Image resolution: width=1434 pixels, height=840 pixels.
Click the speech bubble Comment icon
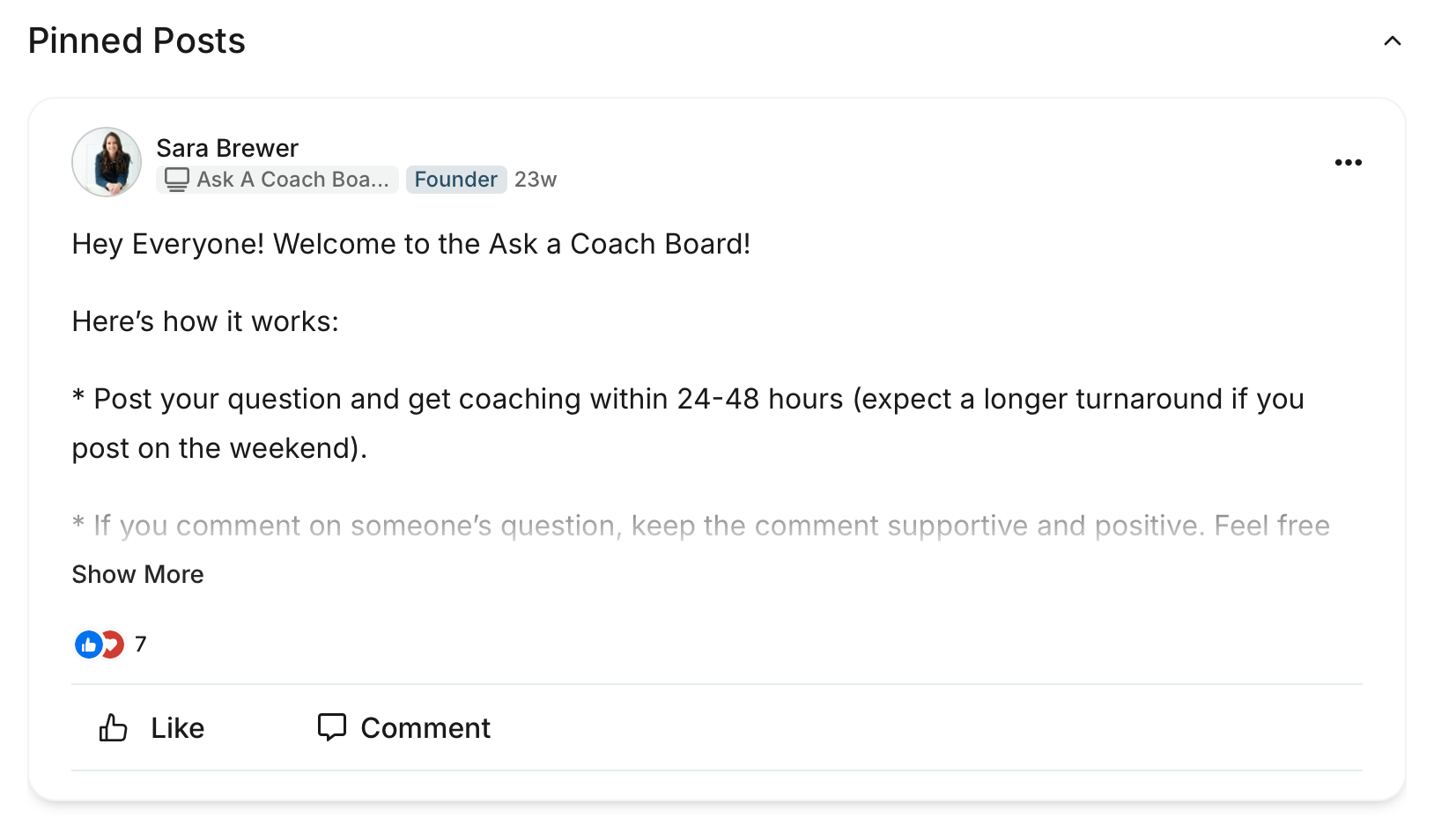(331, 727)
